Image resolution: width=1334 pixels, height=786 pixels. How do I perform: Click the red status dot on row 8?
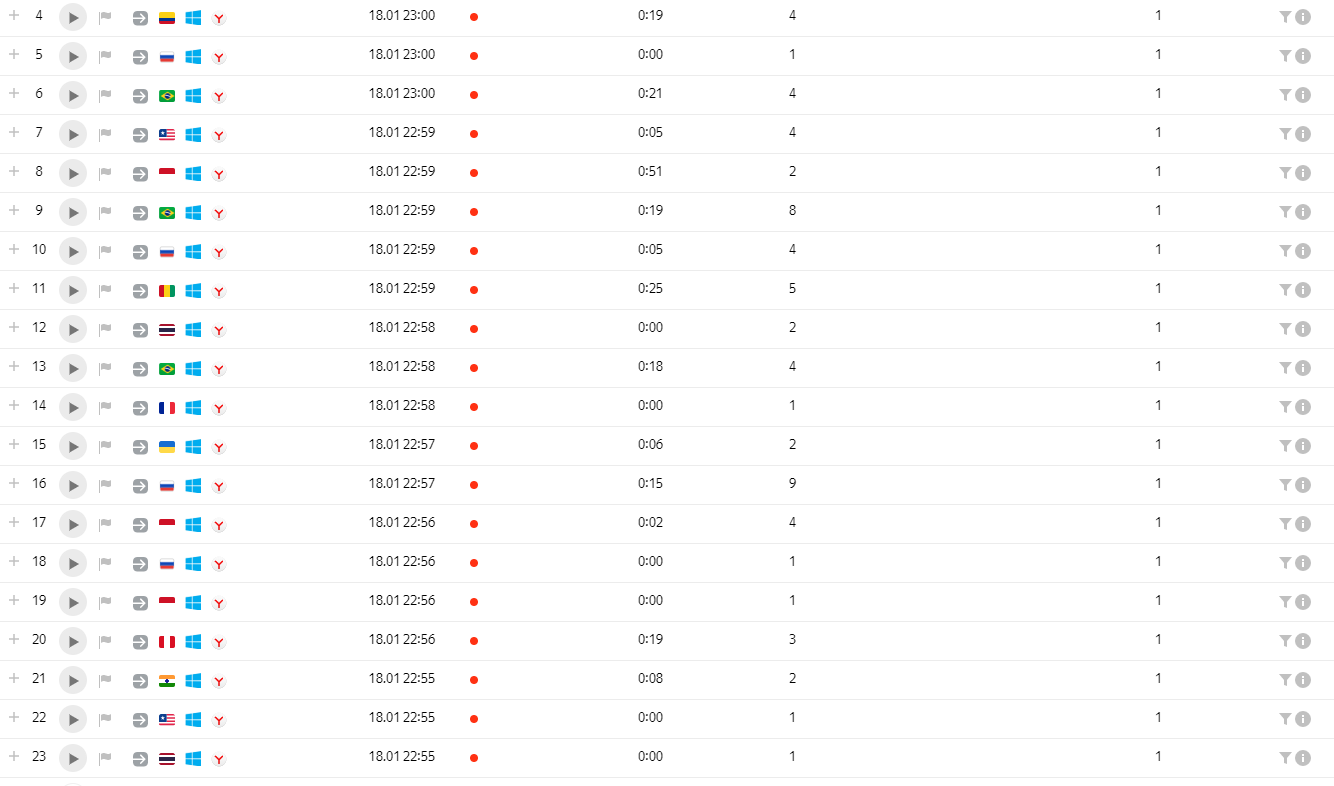point(473,173)
